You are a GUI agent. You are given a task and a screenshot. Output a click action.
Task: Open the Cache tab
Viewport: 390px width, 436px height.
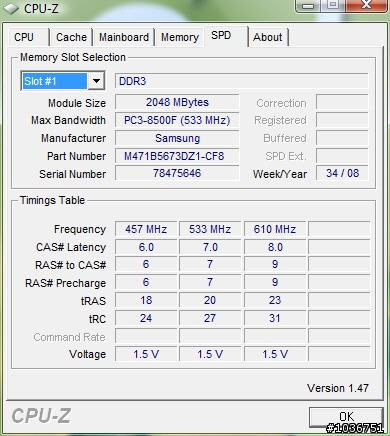tap(71, 37)
